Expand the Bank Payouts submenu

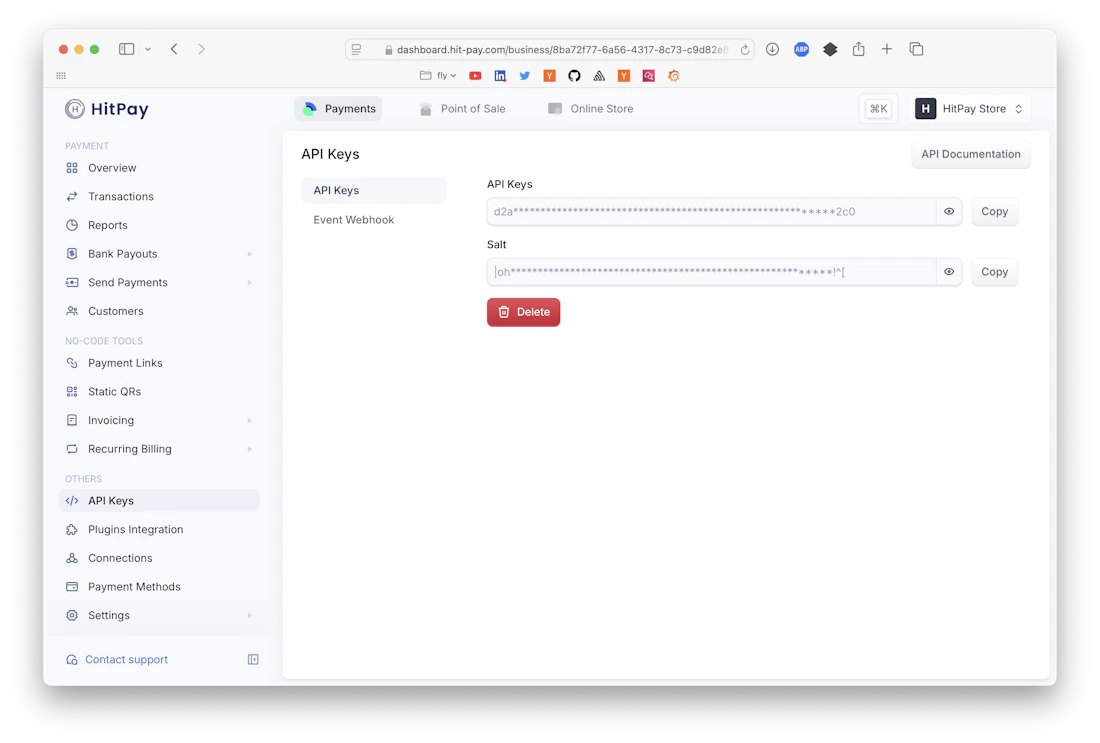click(249, 254)
